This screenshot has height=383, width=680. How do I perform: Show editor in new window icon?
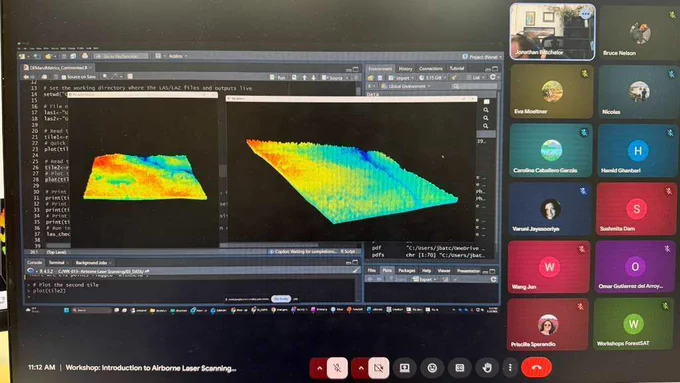click(x=45, y=77)
